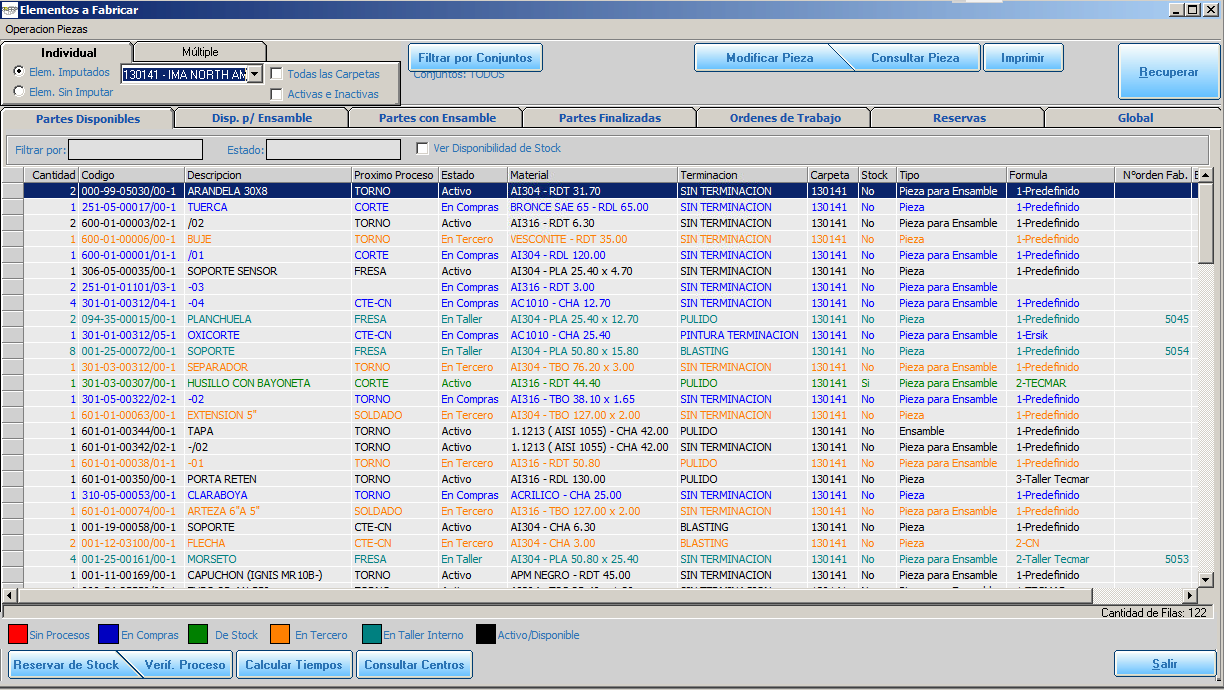Switch to the Ordenes de Trabajo tab
The height and width of the screenshot is (690, 1224).
pos(784,118)
